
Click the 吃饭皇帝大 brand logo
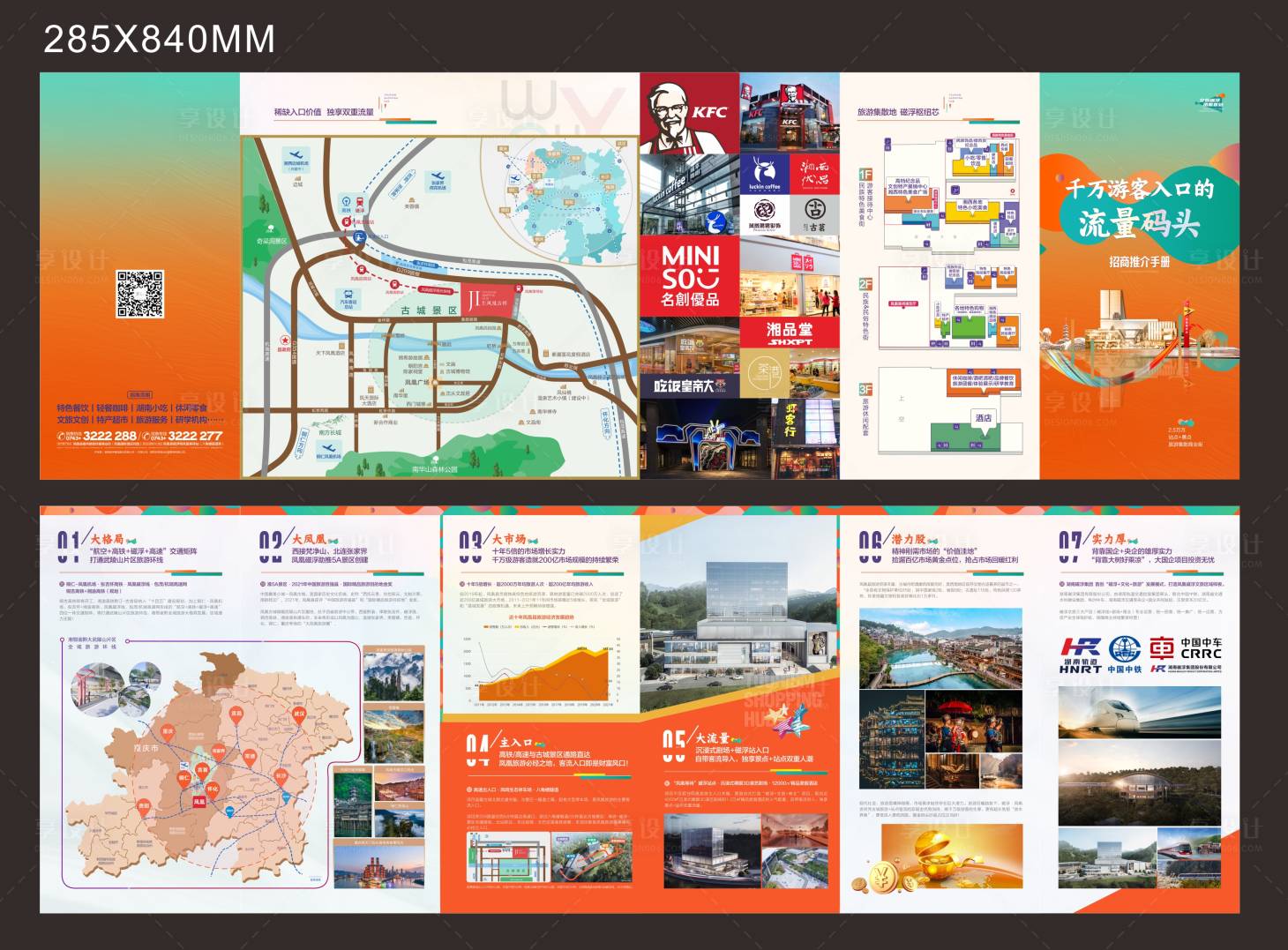tap(690, 385)
